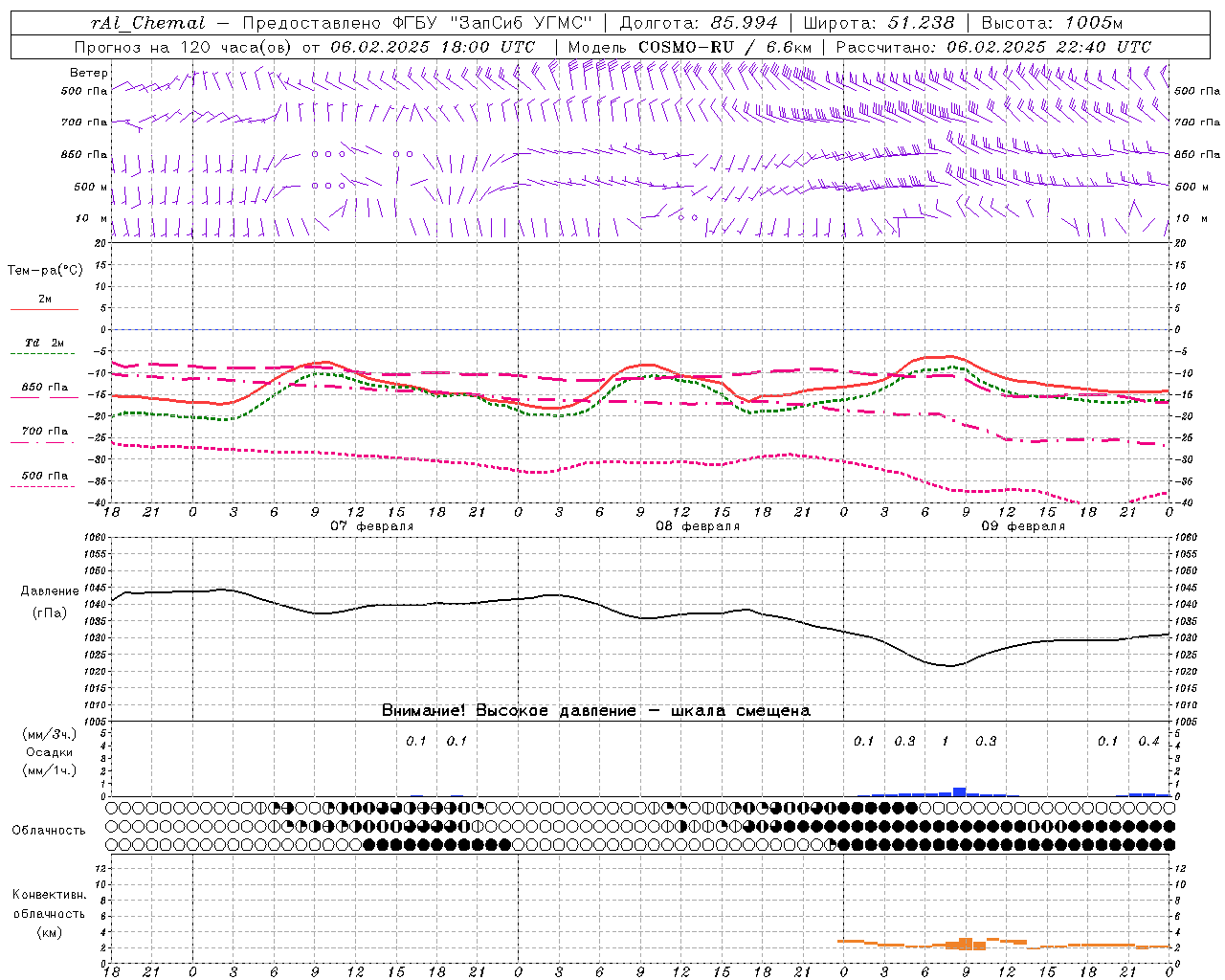Screen dimensions: 1225x980
Task: Click the station name rAl_Chemal
Action: (148, 23)
